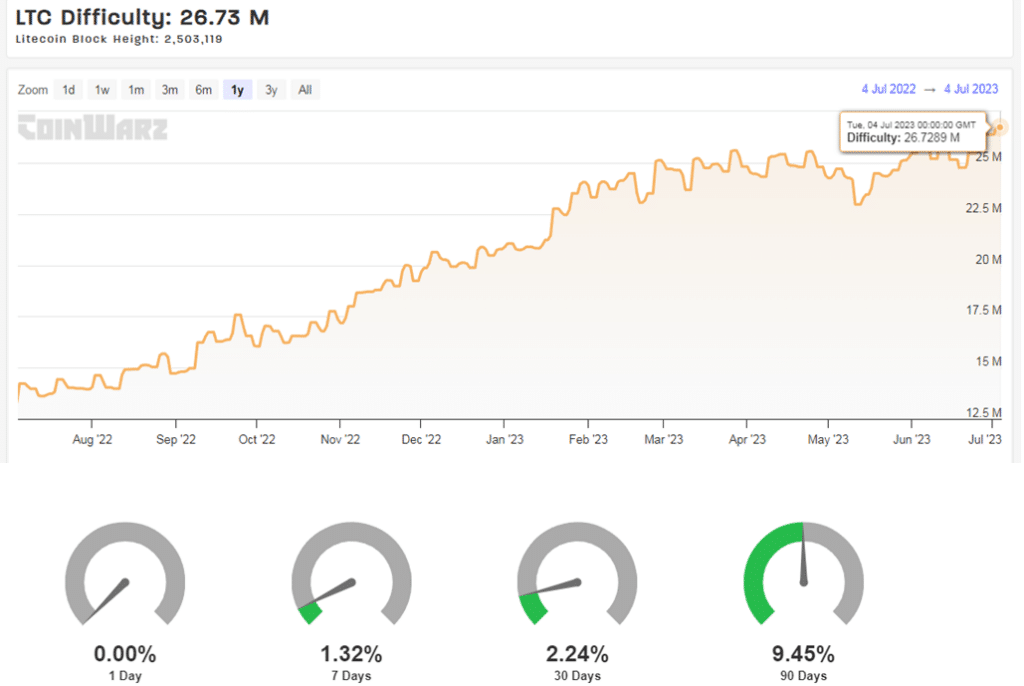Click the 30 Days change gauge

(x=577, y=574)
